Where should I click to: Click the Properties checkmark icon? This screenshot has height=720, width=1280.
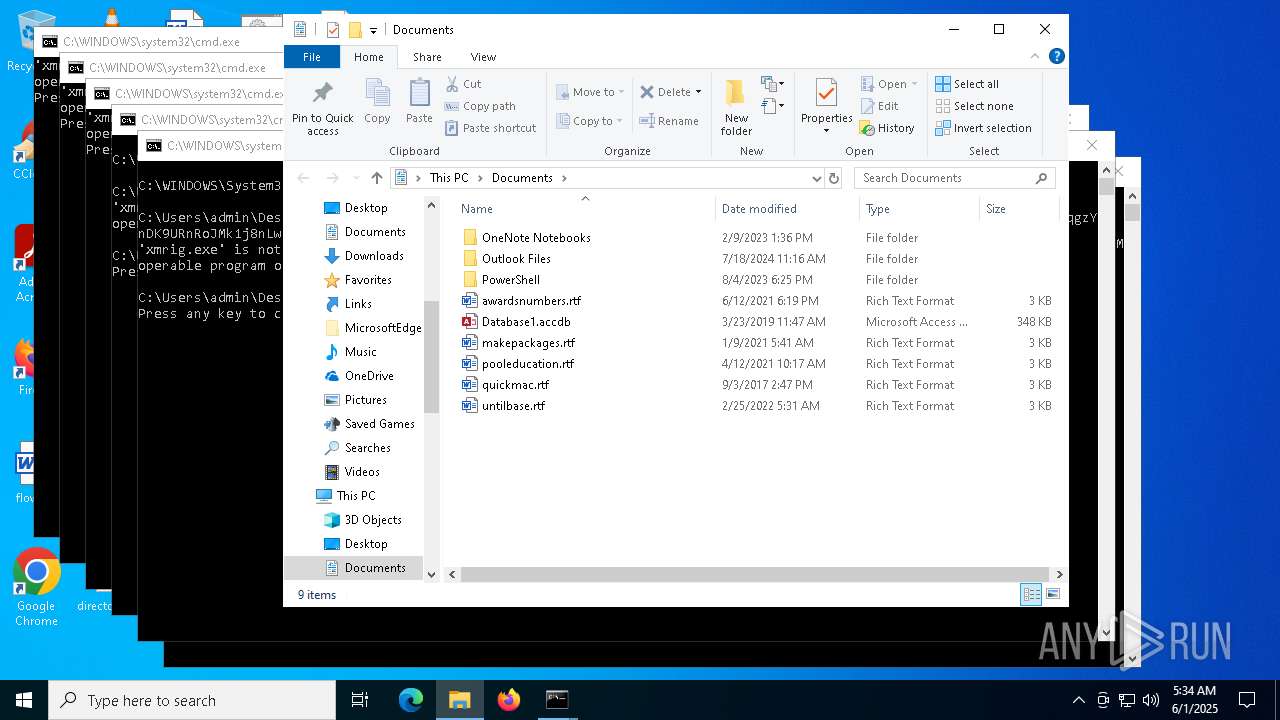(x=826, y=93)
